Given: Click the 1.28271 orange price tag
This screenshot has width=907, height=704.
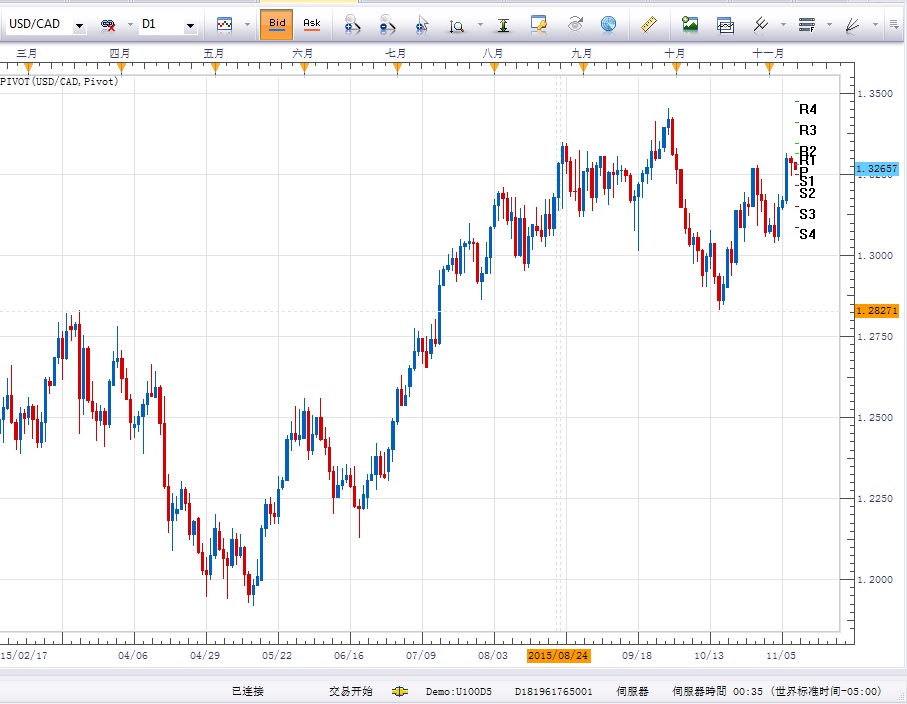Looking at the screenshot, I should (877, 311).
